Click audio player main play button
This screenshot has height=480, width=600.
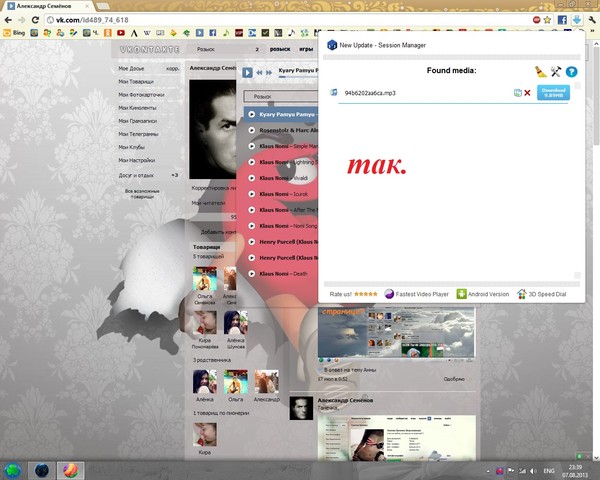(247, 72)
